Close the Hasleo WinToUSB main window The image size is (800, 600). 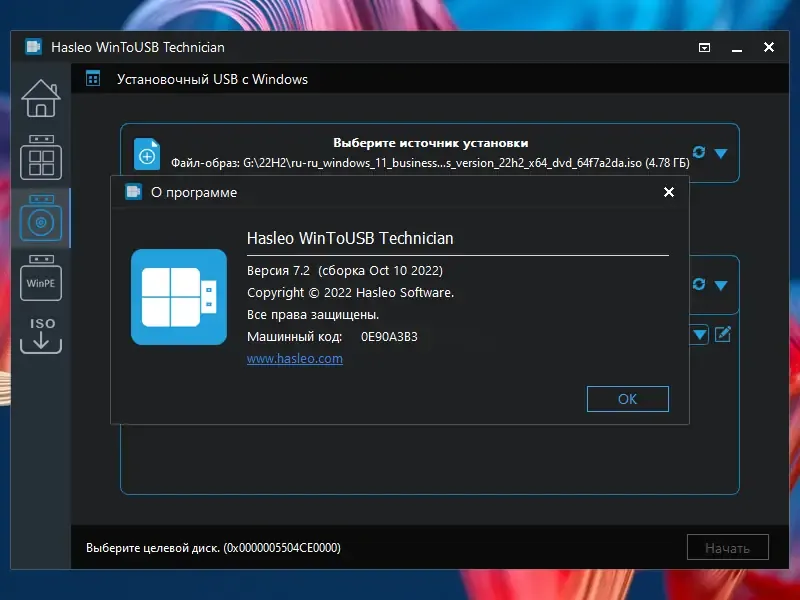(x=769, y=47)
